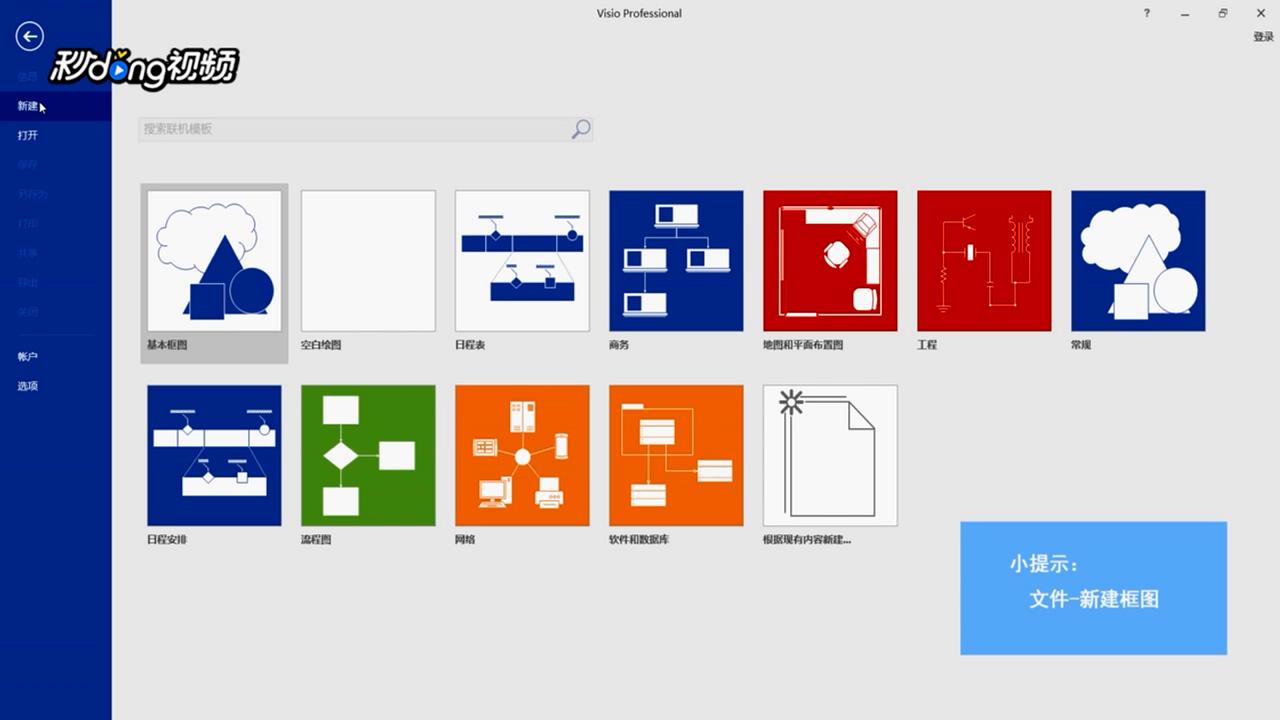Click the 日程表 label text

pyautogui.click(x=470, y=345)
